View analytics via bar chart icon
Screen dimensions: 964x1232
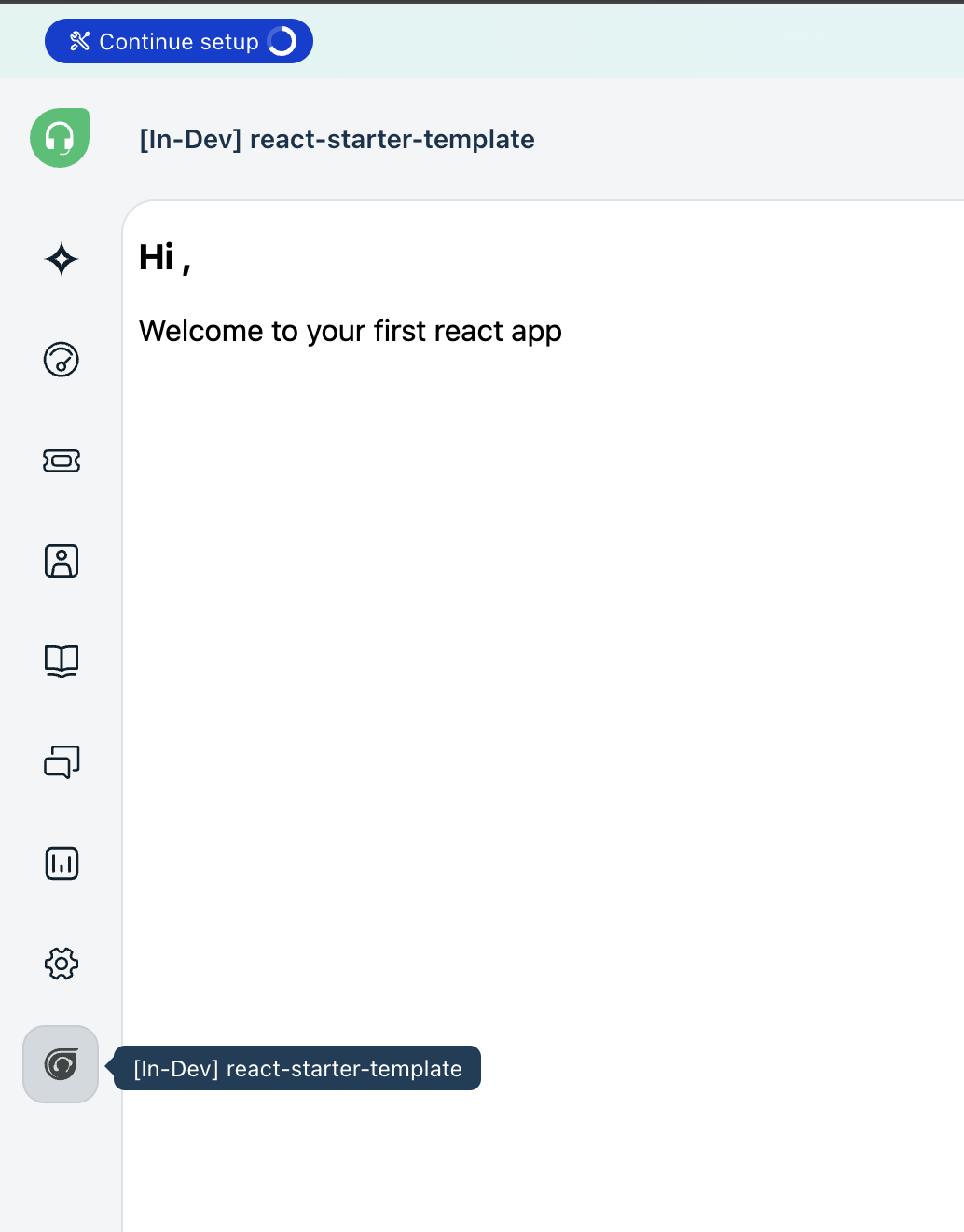click(x=61, y=863)
